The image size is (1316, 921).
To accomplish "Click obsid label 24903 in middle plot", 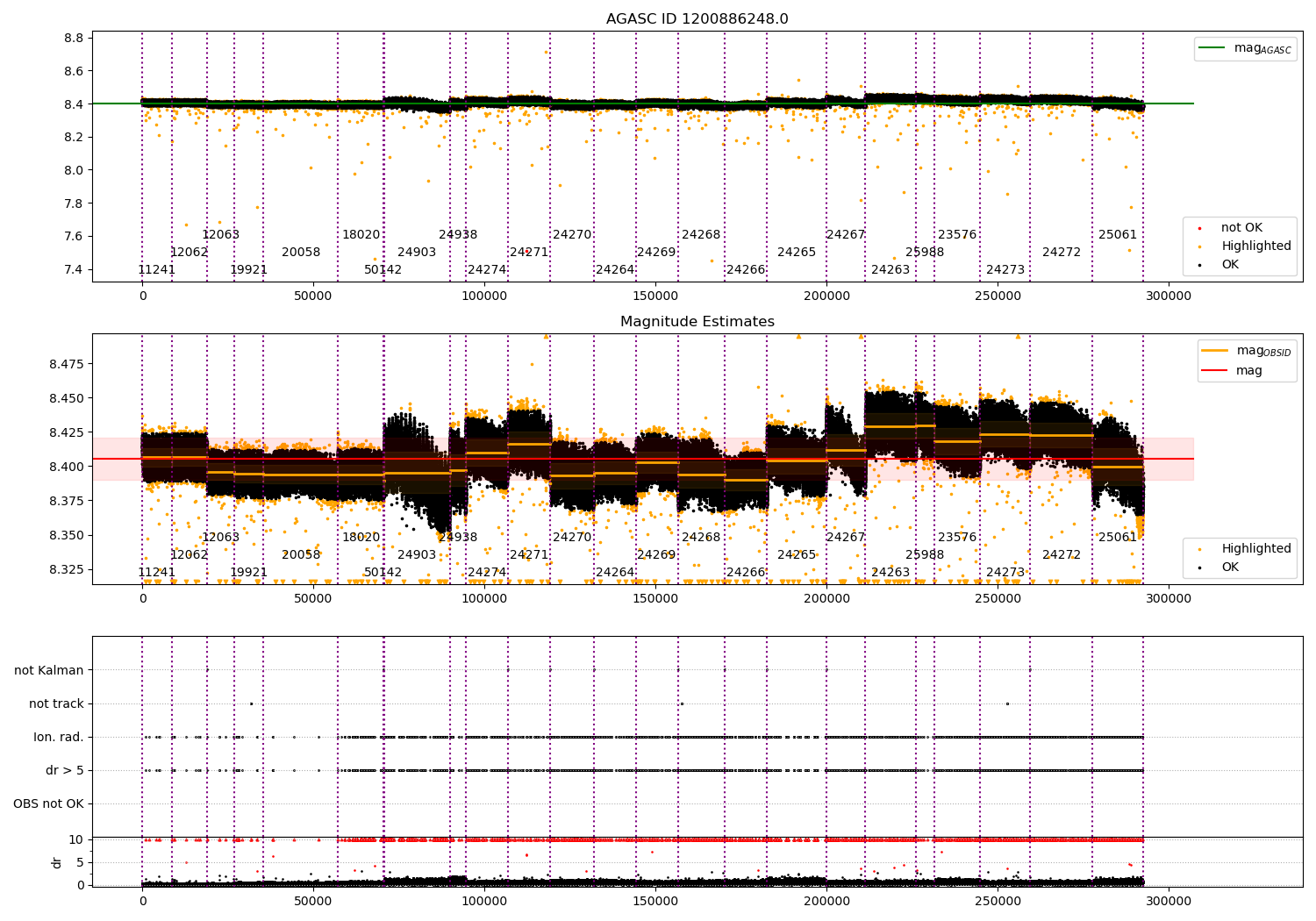I will pos(417,554).
